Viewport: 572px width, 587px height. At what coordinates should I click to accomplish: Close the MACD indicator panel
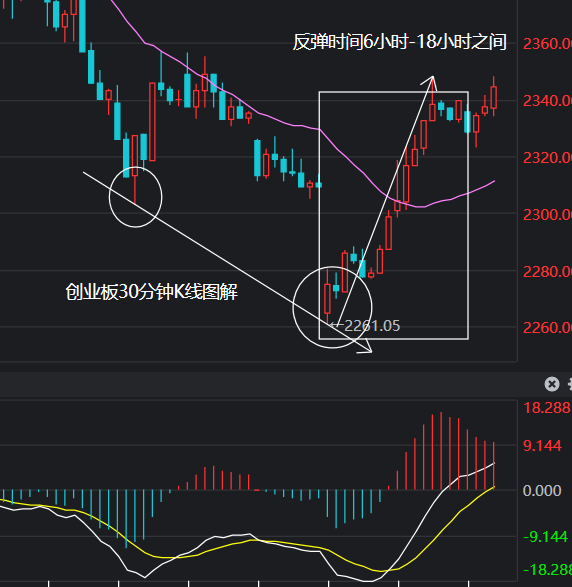(552, 384)
